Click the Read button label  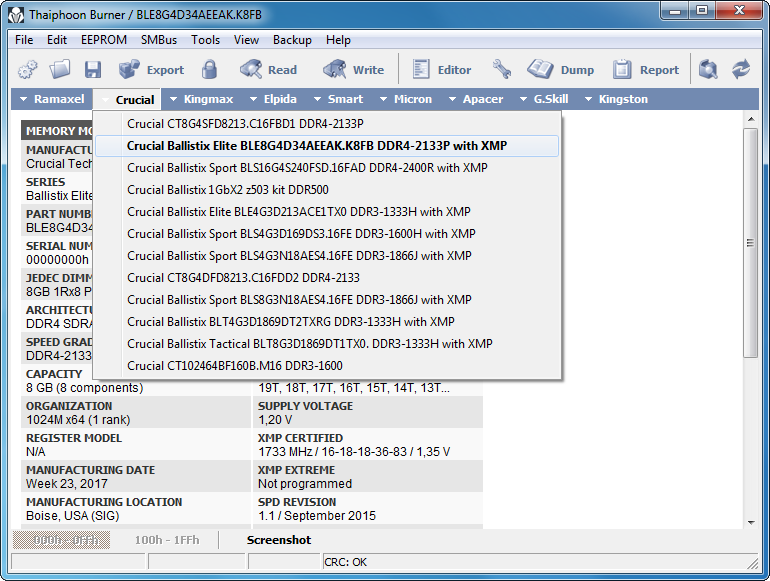(282, 70)
